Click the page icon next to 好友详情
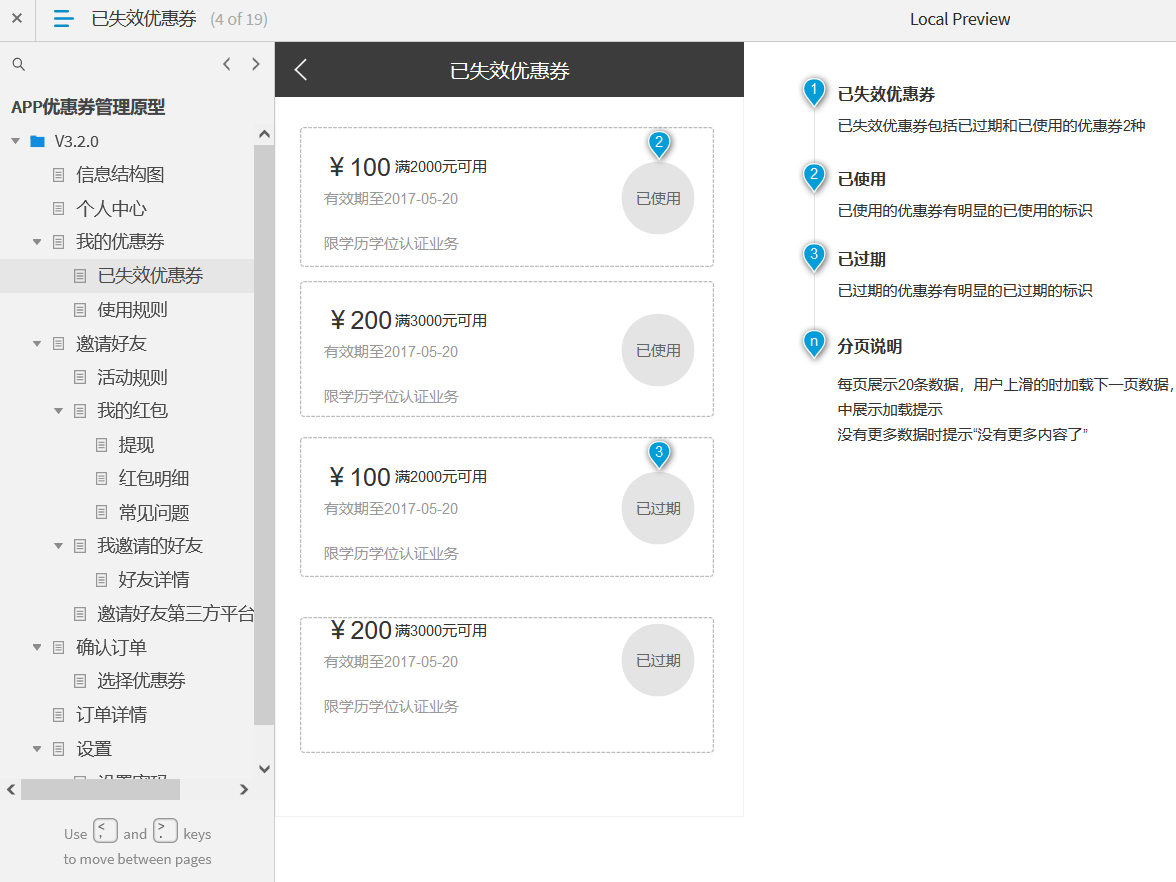 102,580
